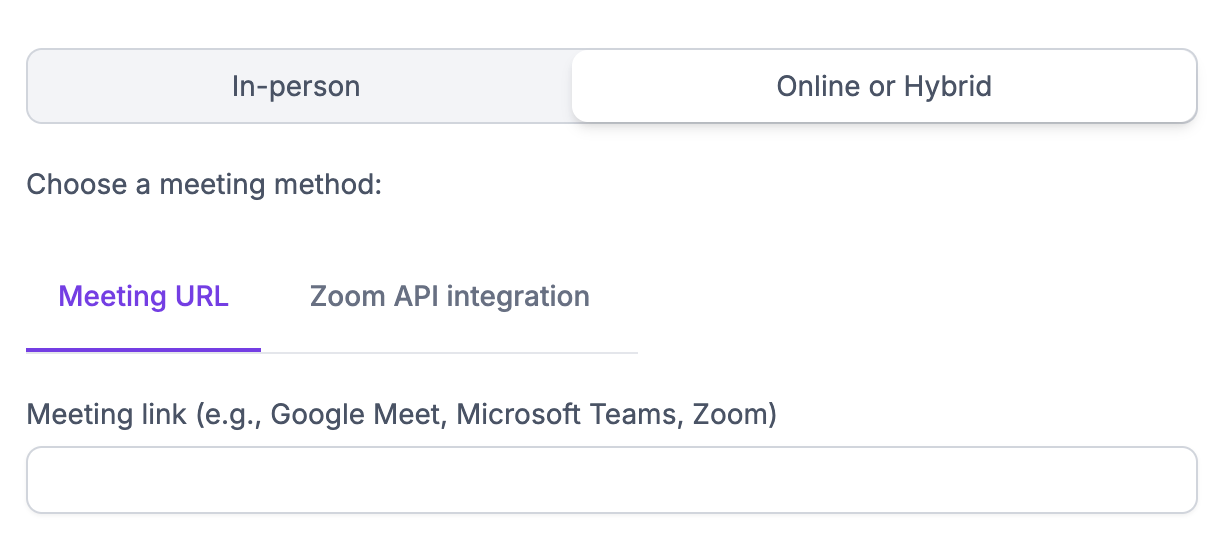
Task: Select the purple Meeting URL tab
Action: tap(143, 297)
